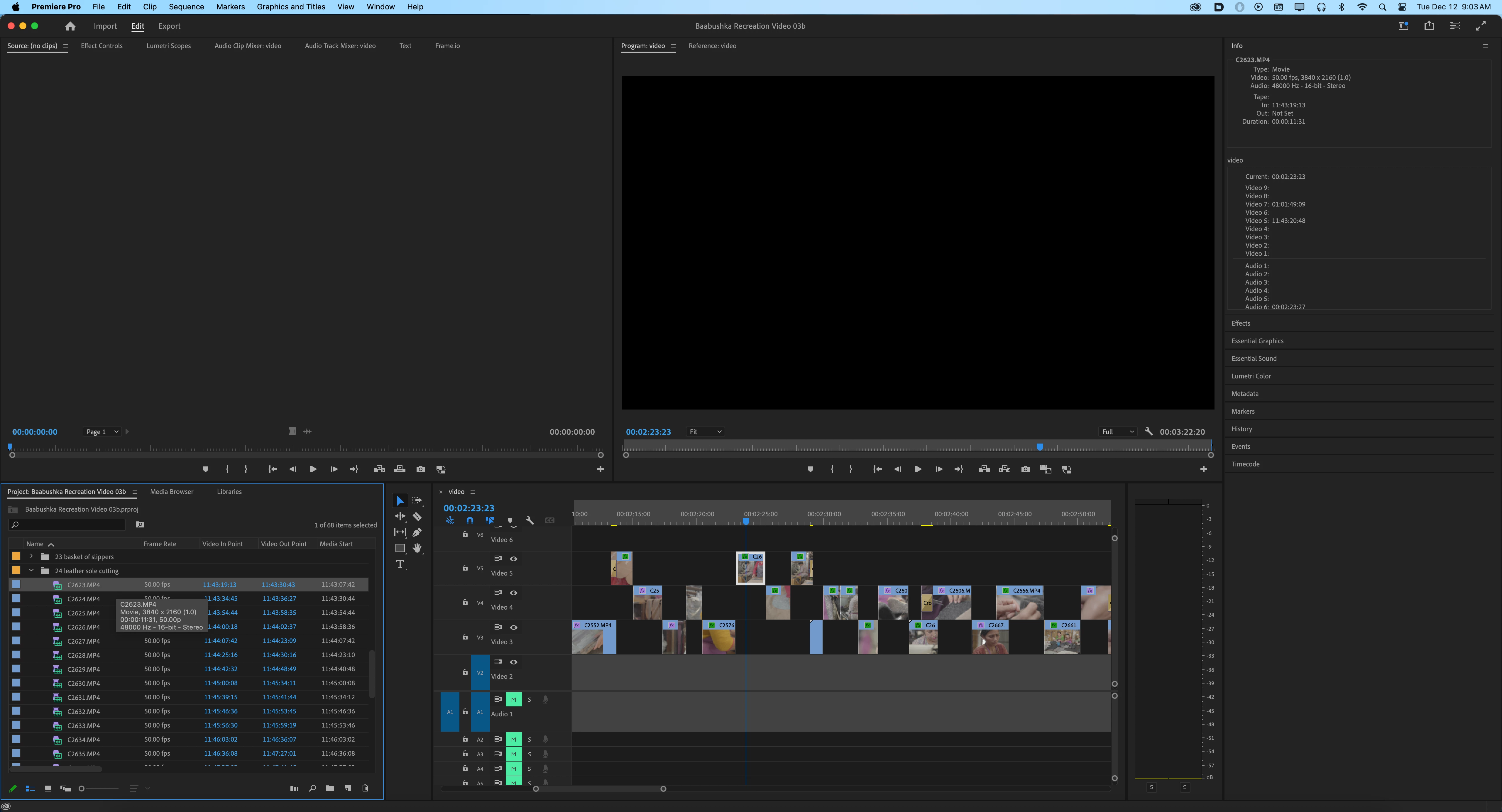
Task: Switch to the Lumetri Scopes tab
Action: pos(168,45)
